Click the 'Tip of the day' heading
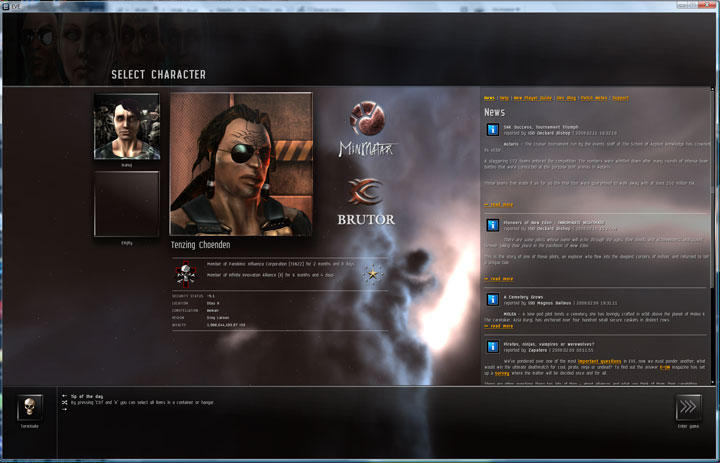This screenshot has width=720, height=463. (87, 396)
